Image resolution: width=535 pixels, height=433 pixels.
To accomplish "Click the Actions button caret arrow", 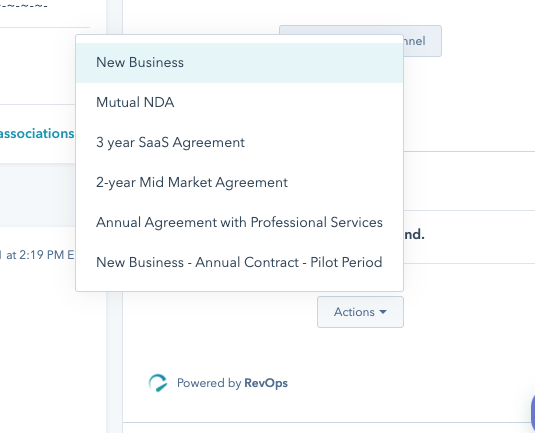I will [x=383, y=312].
